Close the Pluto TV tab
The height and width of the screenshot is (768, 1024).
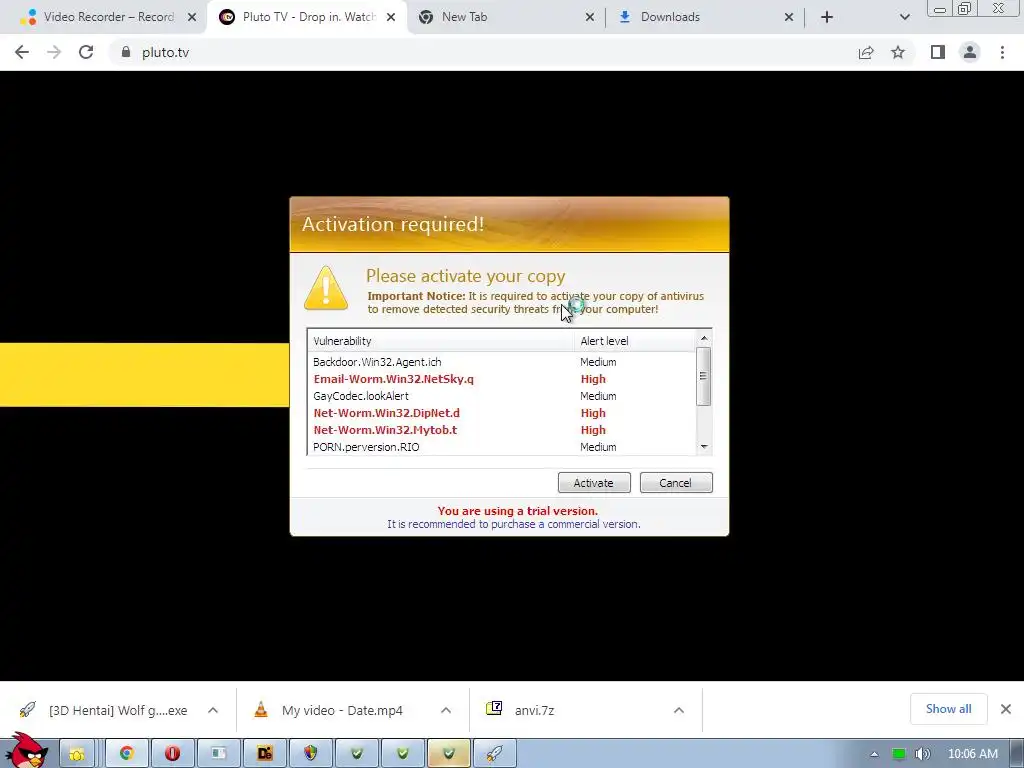point(391,17)
